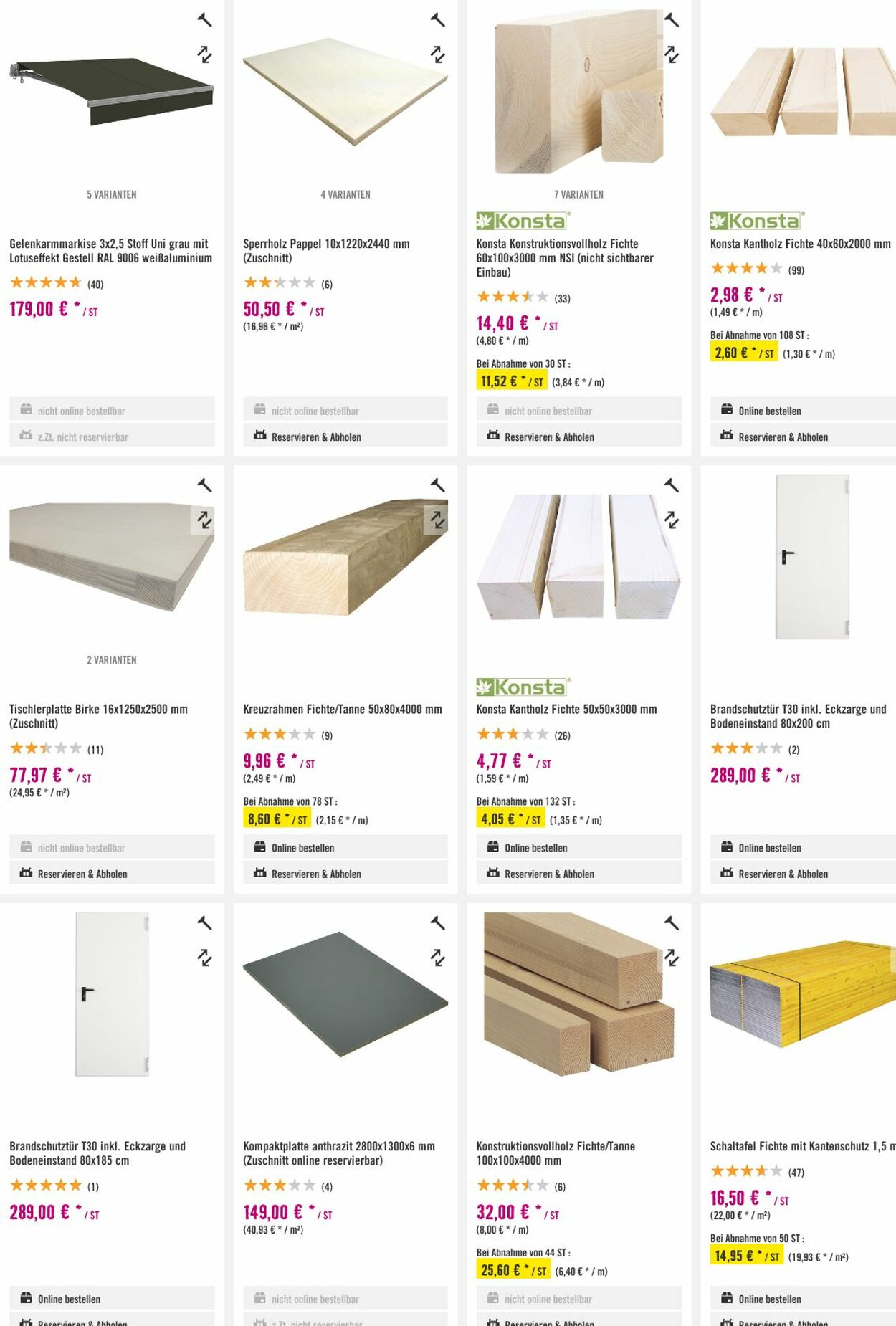Order Brandschutztür 80x200 cm online
The width and height of the screenshot is (896, 1326).
tap(803, 848)
